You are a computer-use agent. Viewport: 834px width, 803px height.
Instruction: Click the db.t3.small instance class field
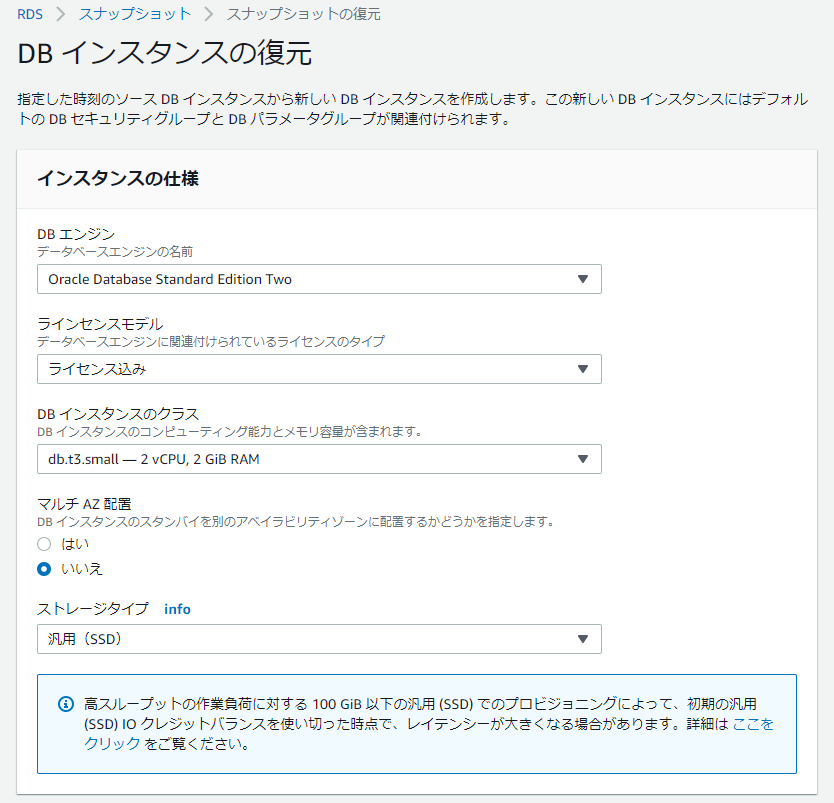coord(320,459)
